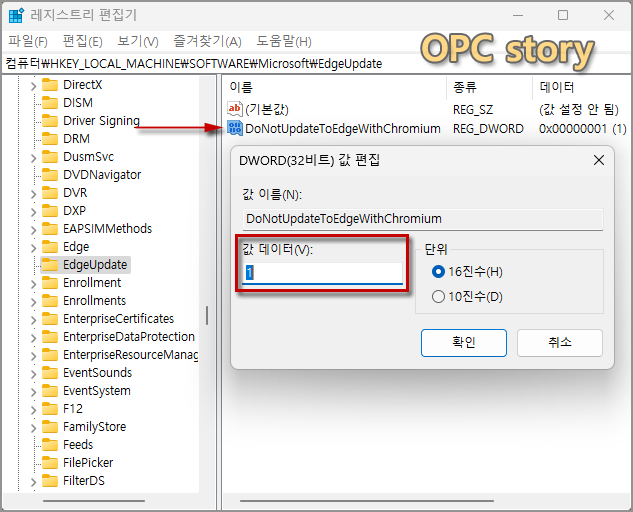Click the ab string icon of the (기본값) value
The width and height of the screenshot is (633, 512).
click(x=235, y=109)
